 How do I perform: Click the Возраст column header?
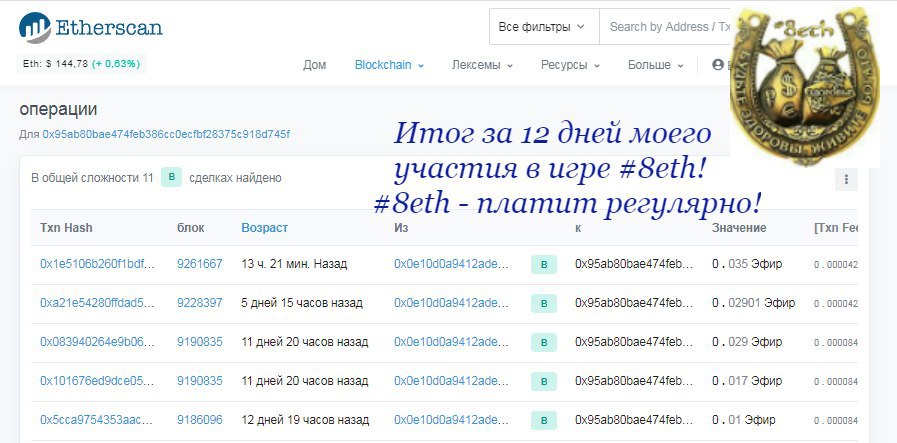264,228
